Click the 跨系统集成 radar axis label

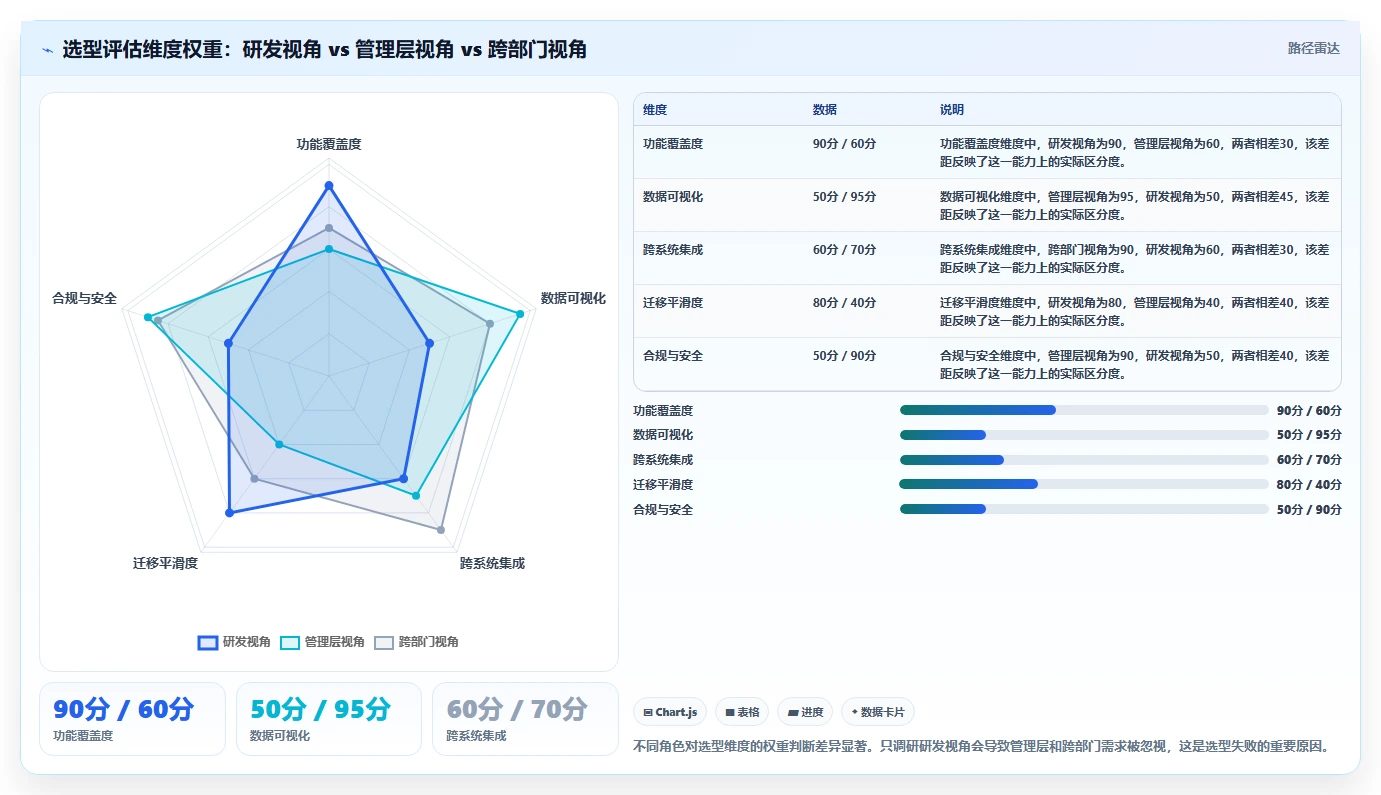click(x=492, y=563)
